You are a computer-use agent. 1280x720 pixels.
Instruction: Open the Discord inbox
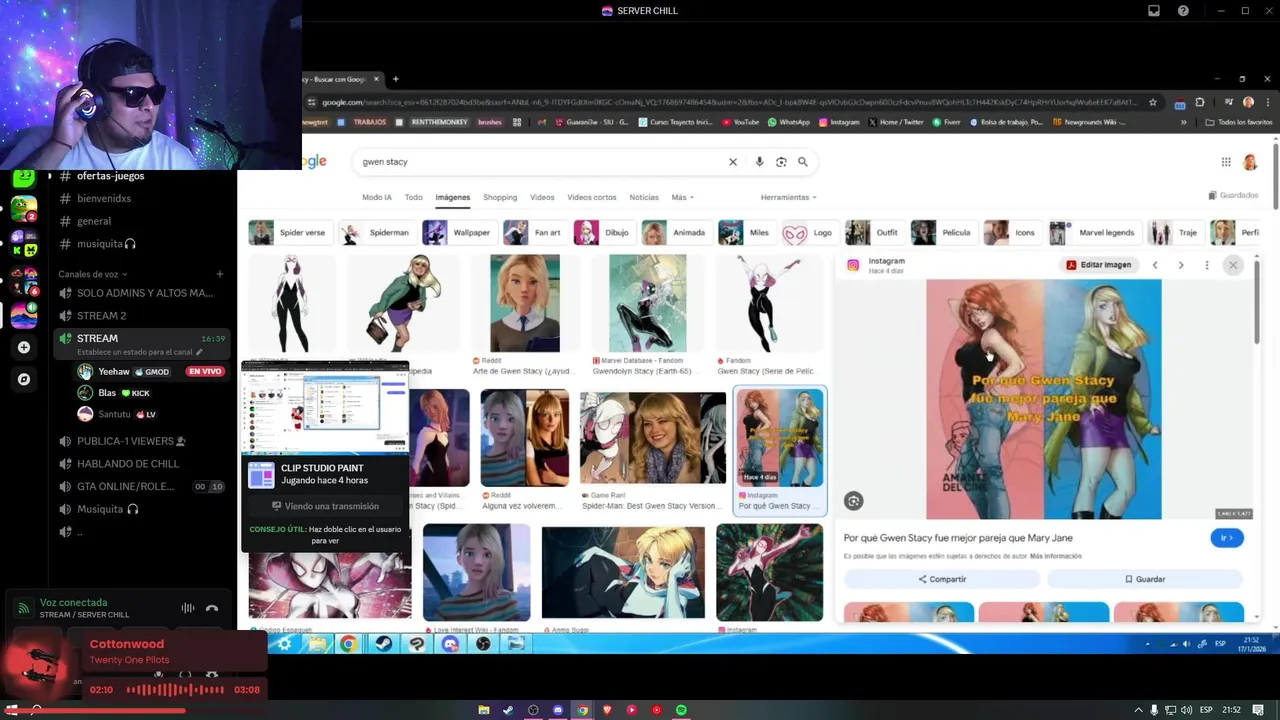click(x=1153, y=11)
